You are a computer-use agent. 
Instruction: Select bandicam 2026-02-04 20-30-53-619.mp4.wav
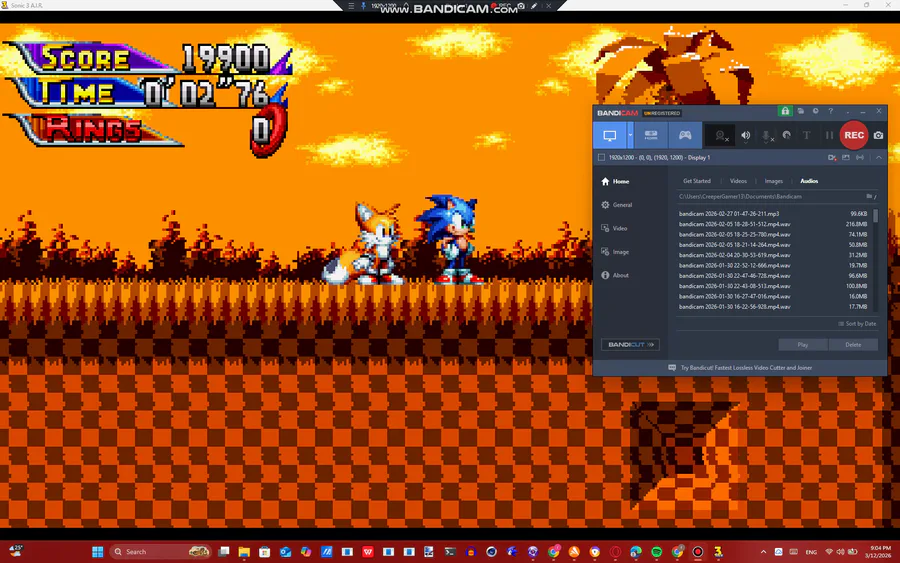[x=773, y=255]
